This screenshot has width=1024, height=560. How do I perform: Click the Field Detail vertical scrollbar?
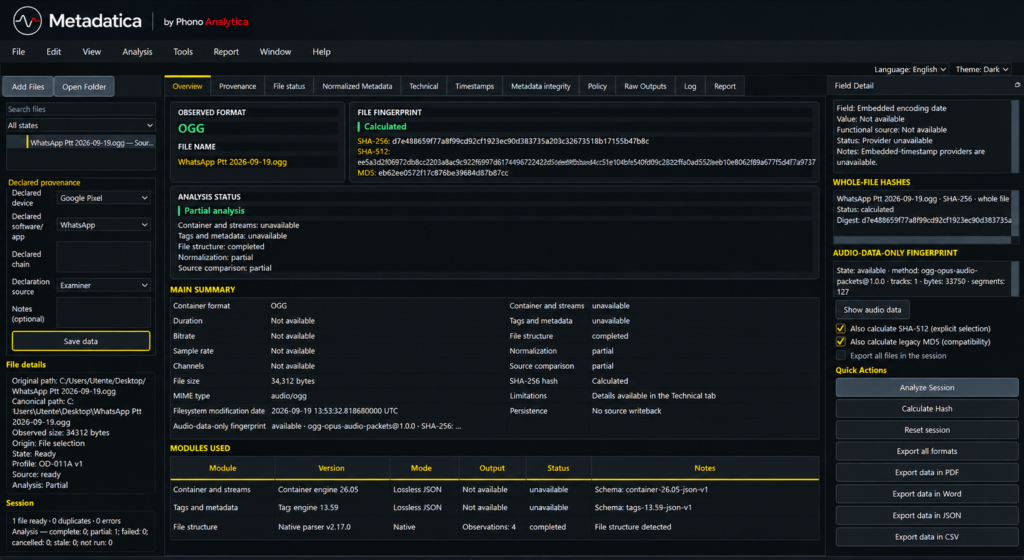[x=1015, y=134]
